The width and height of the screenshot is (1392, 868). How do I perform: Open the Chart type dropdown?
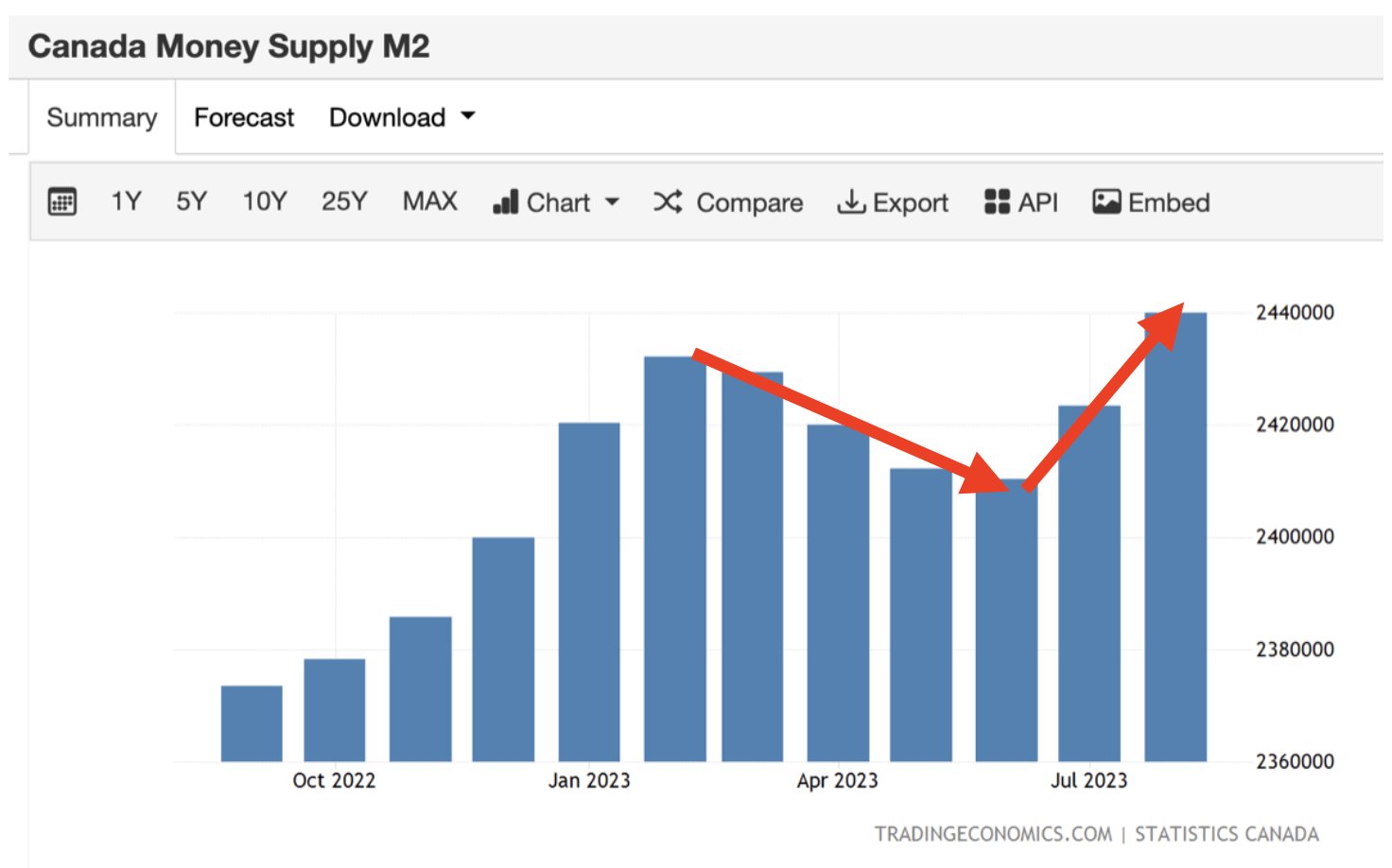(x=556, y=202)
